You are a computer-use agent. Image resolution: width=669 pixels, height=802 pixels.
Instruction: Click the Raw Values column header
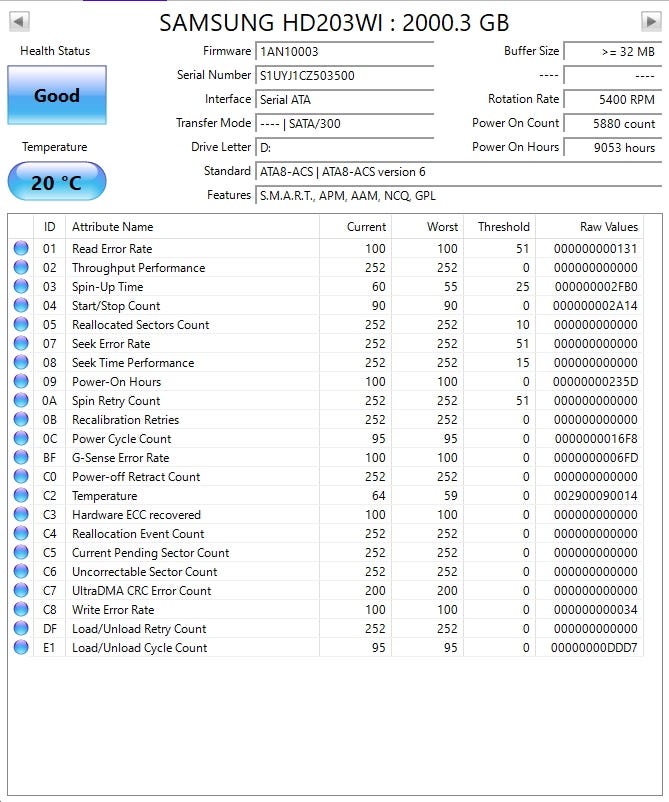click(x=589, y=227)
